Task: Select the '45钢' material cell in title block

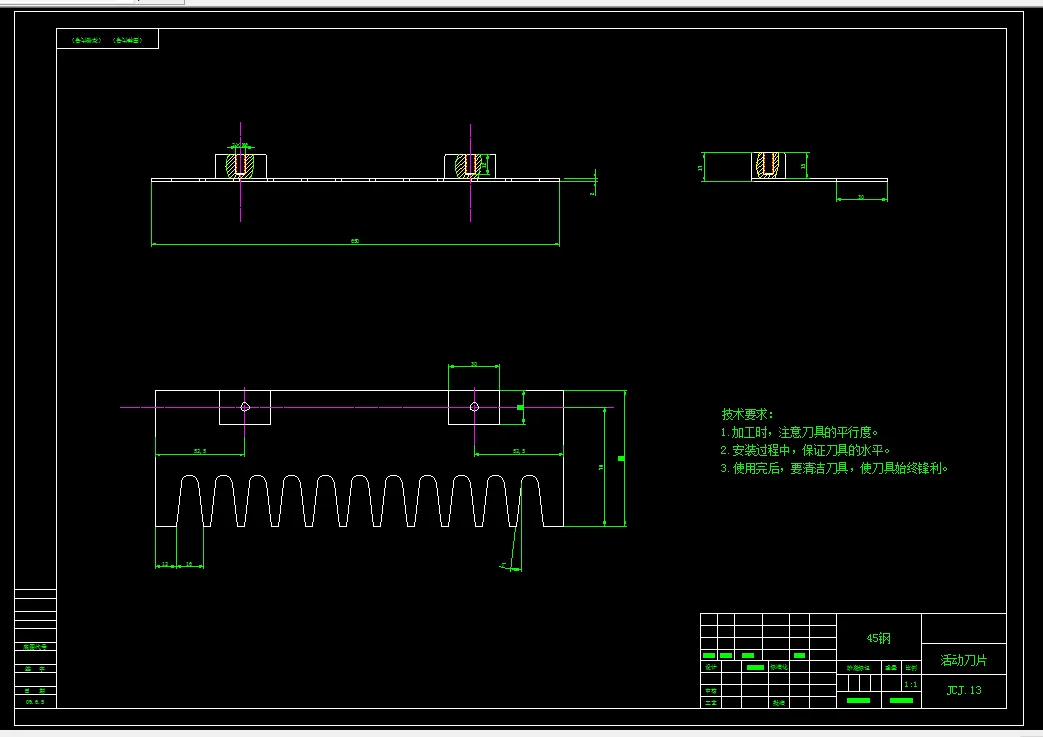Action: point(878,638)
